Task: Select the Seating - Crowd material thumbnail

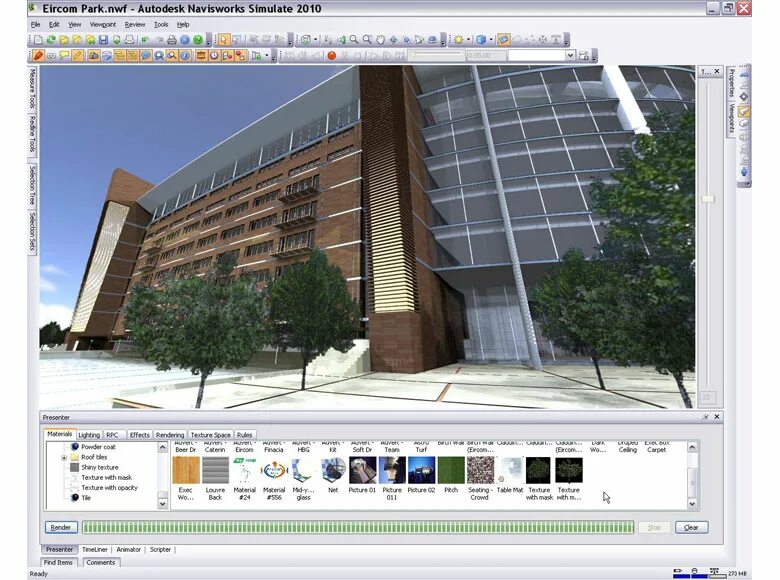Action: click(481, 470)
